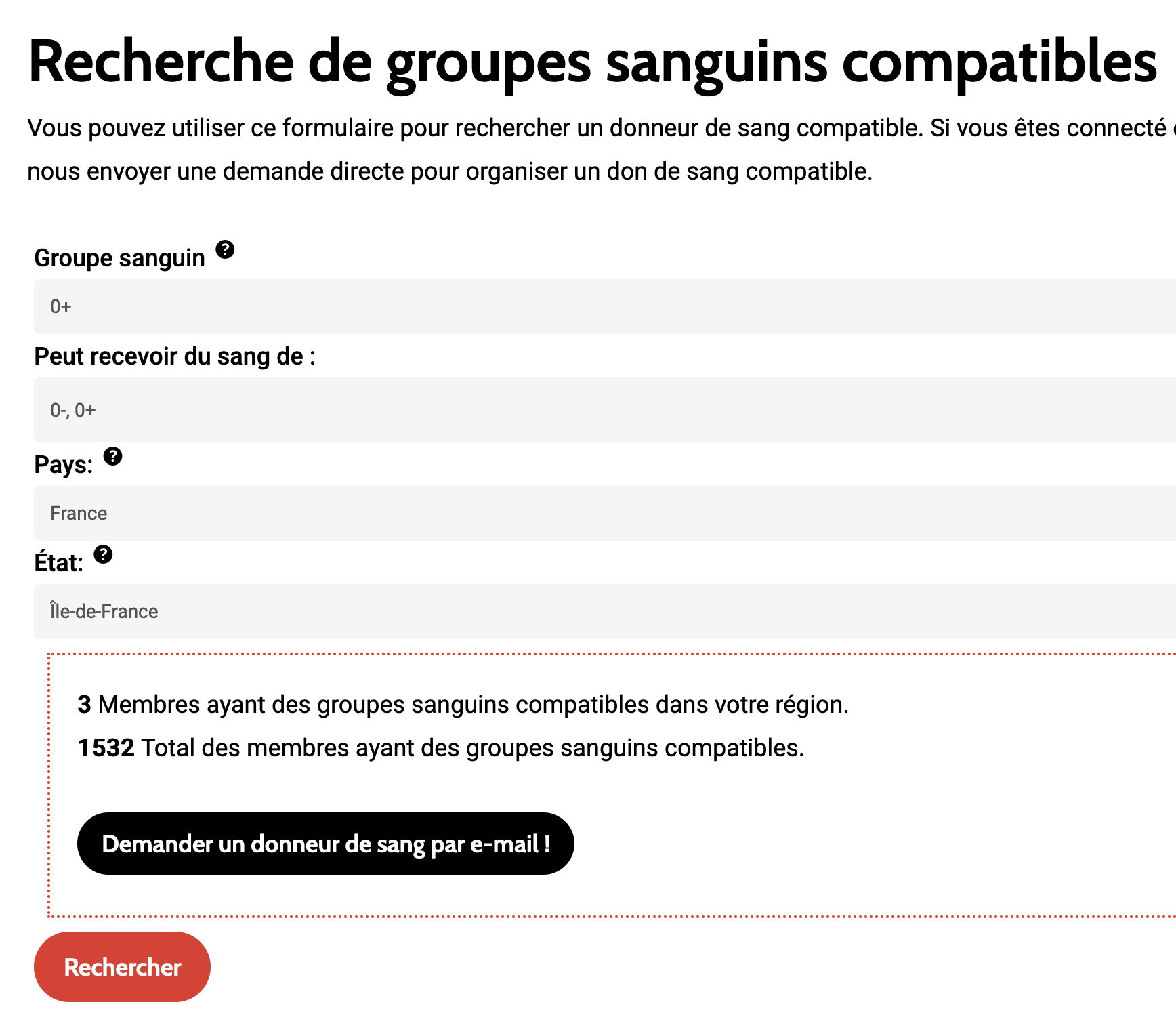Open the Groupe sanguin dropdown showing 0+

pyautogui.click(x=603, y=306)
